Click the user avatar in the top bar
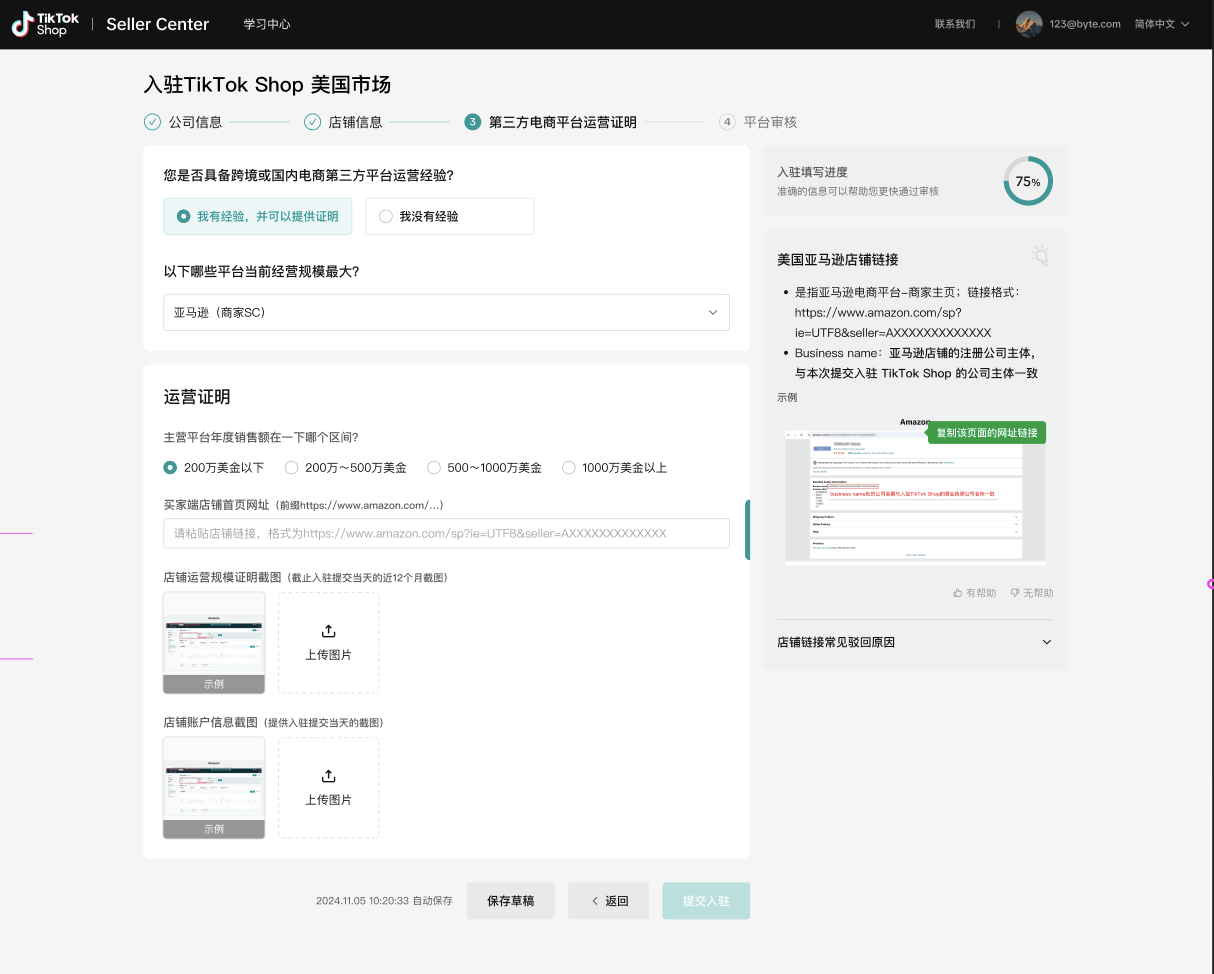Viewport: 1214px width, 974px height. pyautogui.click(x=1028, y=23)
